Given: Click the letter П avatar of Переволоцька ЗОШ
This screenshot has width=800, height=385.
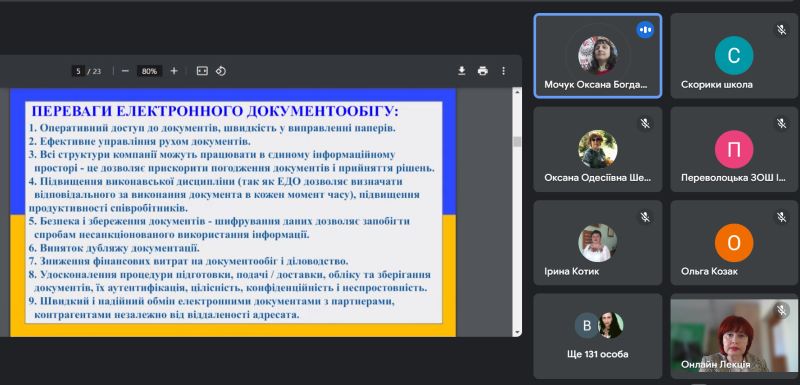Looking at the screenshot, I should [x=734, y=149].
